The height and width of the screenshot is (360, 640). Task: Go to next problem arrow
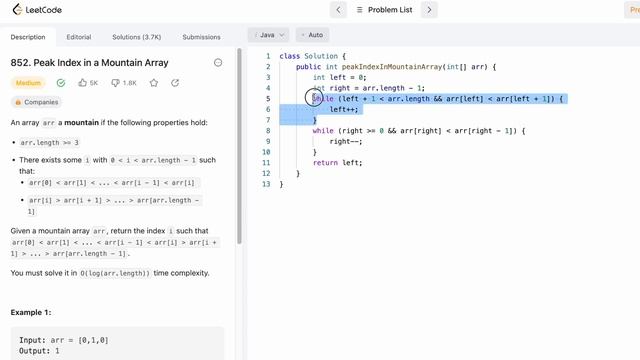429,10
